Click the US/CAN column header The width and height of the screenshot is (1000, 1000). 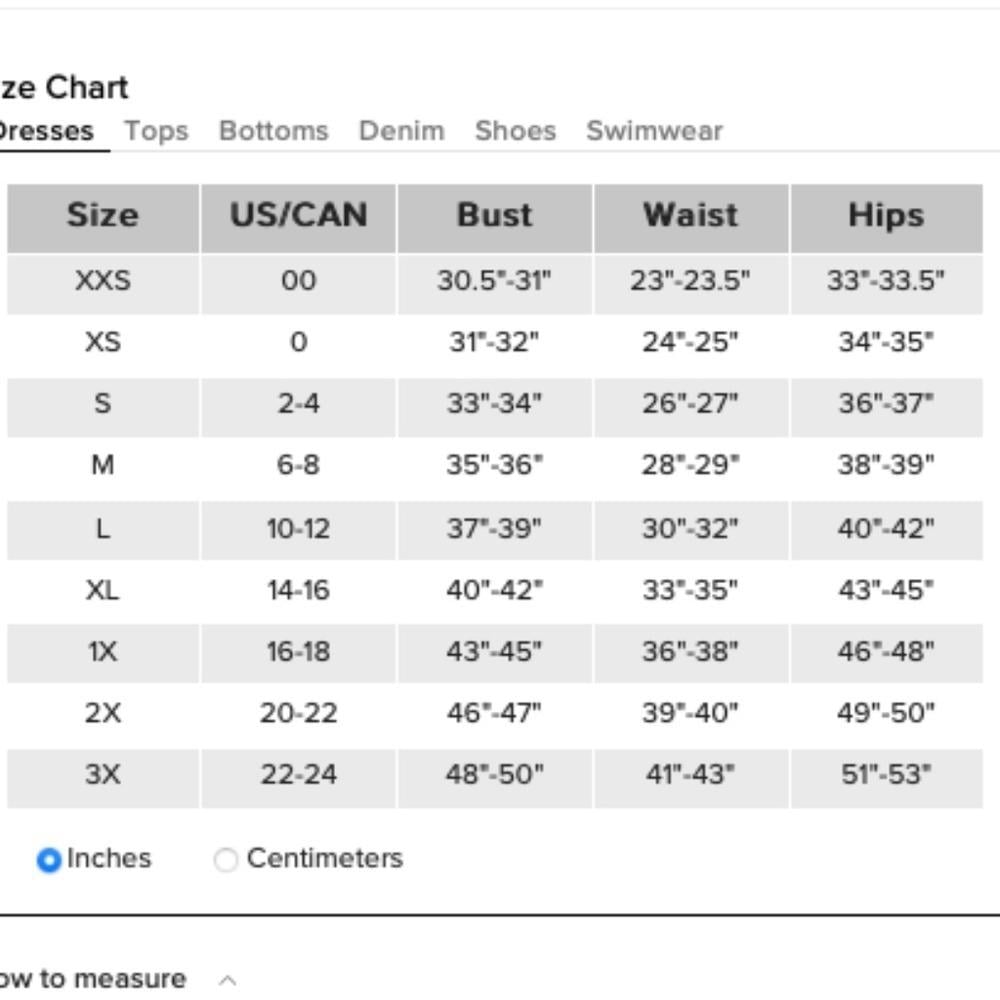(298, 218)
